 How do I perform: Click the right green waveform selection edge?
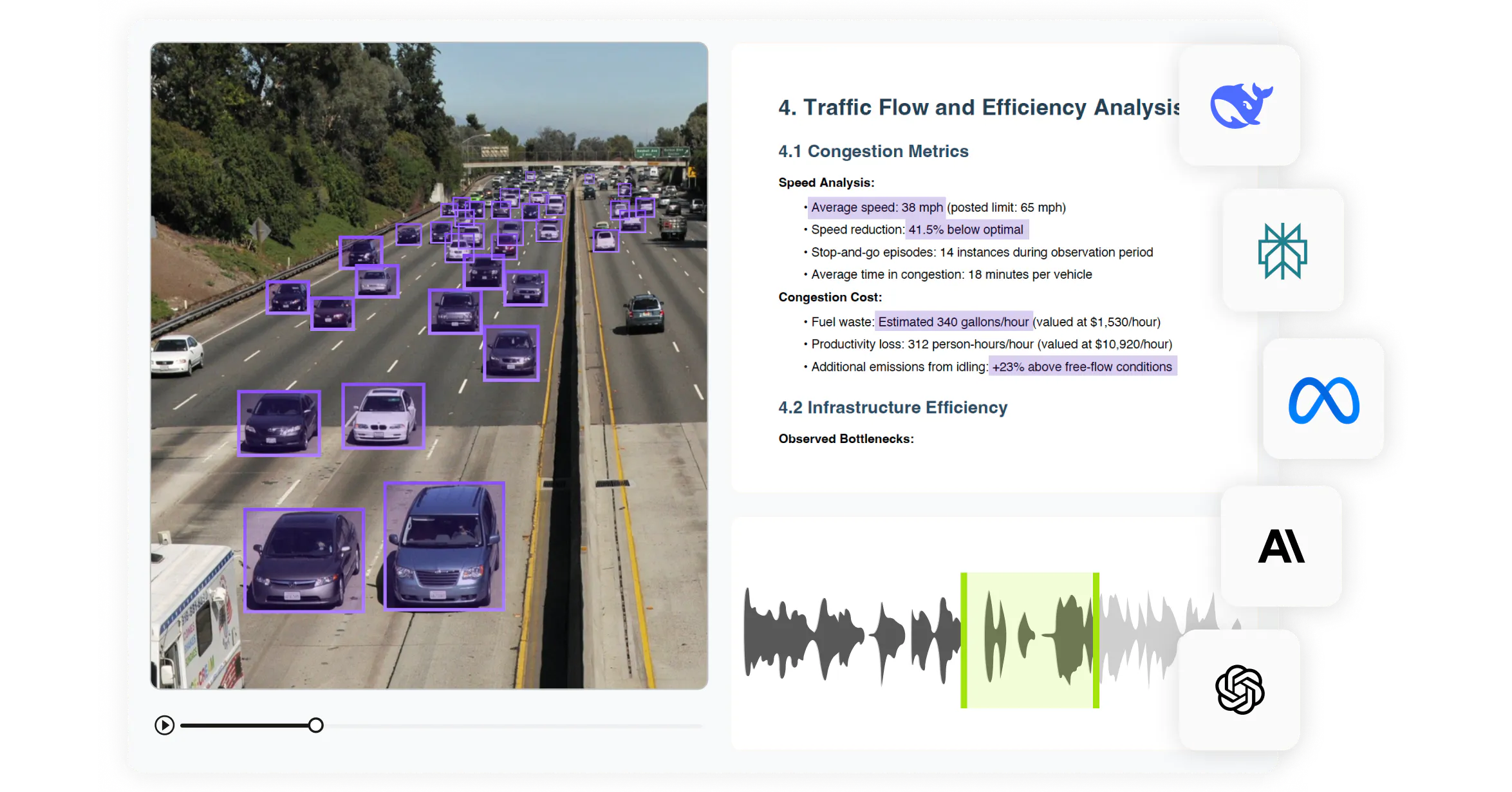click(x=1096, y=641)
